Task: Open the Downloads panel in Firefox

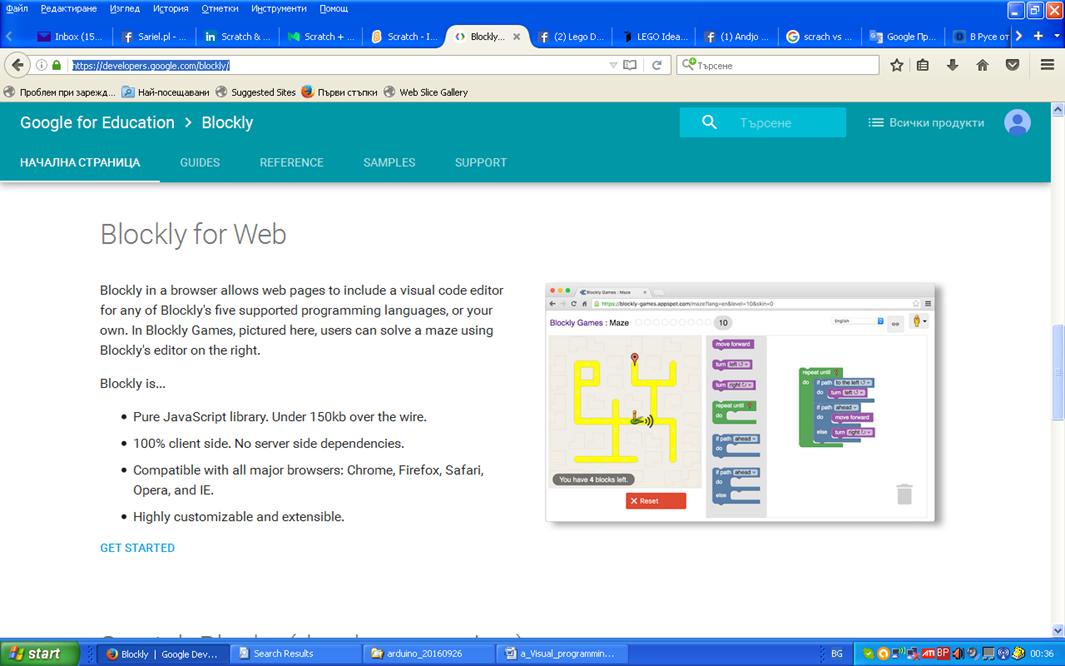Action: 950,64
